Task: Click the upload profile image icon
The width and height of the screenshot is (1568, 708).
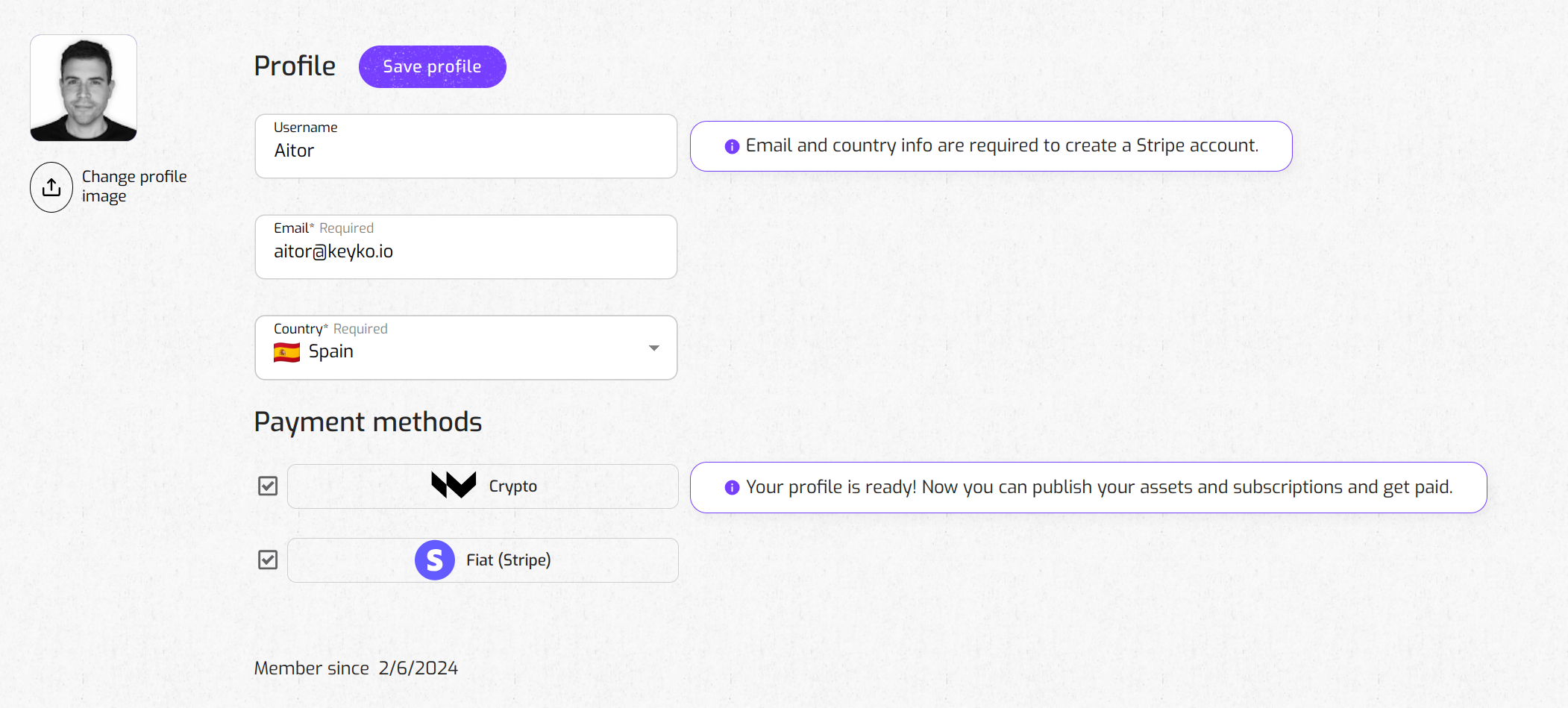Action: pyautogui.click(x=51, y=187)
